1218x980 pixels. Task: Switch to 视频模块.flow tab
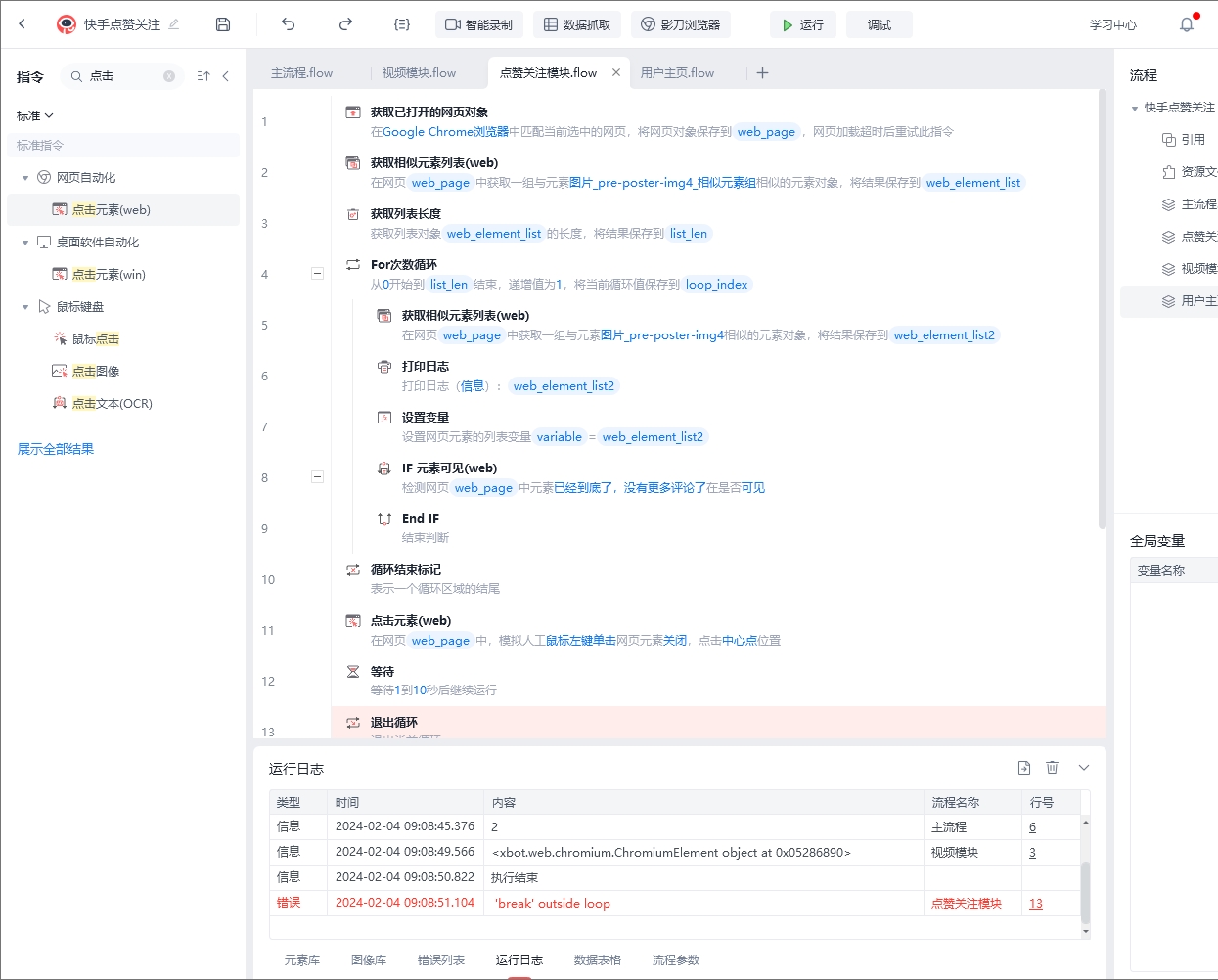419,73
